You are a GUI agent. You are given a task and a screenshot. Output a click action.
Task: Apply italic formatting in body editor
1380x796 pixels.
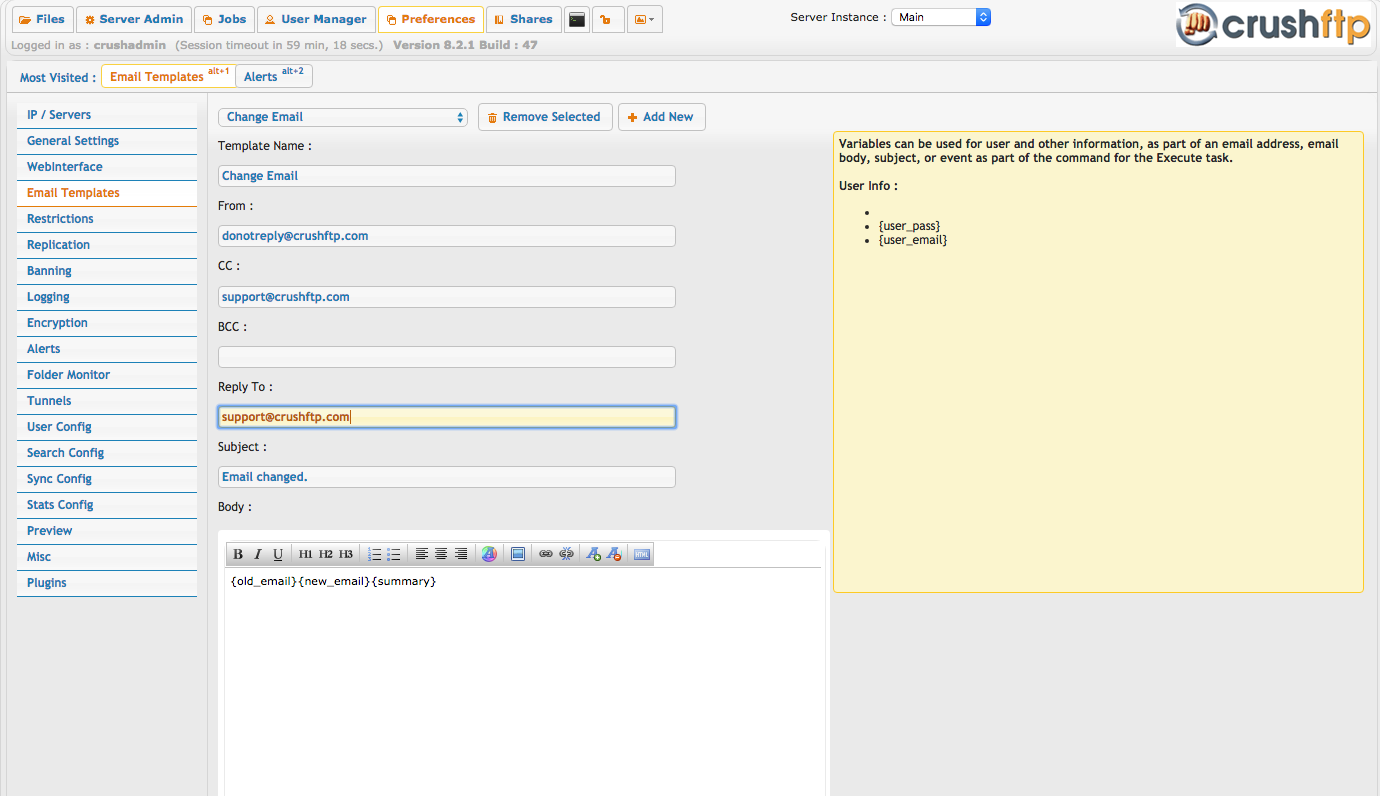tap(257, 554)
